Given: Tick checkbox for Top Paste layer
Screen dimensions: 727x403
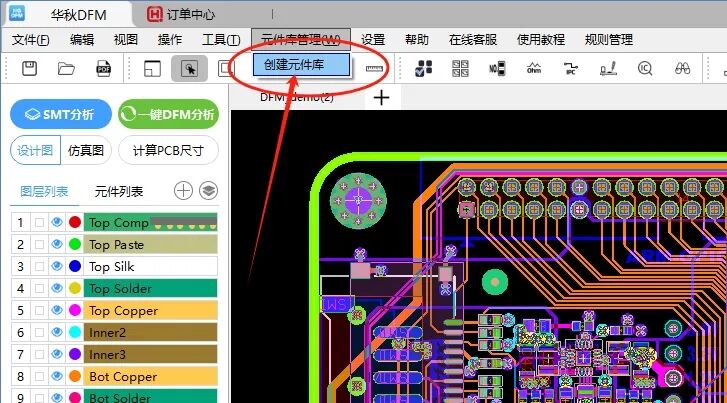Looking at the screenshot, I should (39, 244).
